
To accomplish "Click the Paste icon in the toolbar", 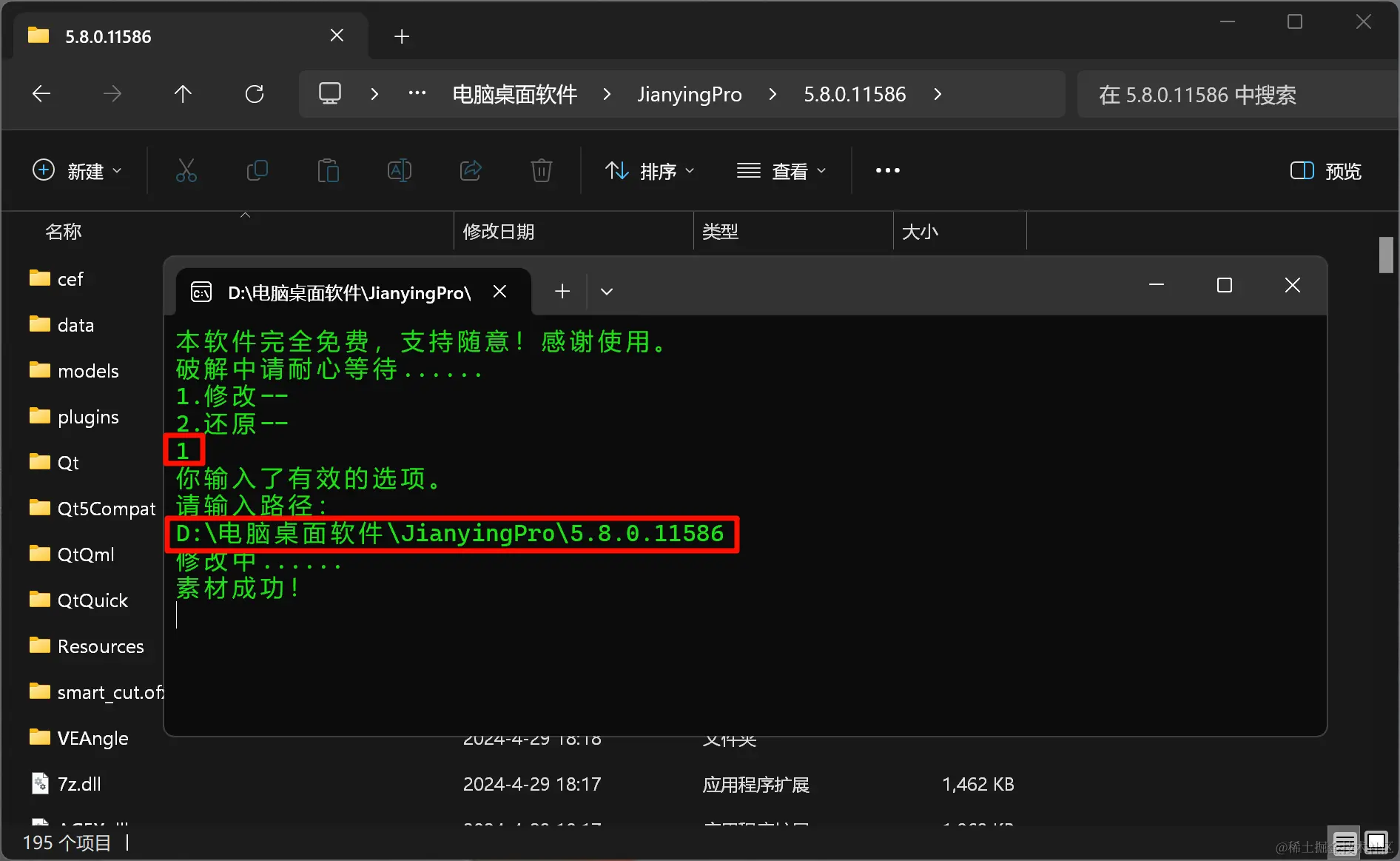I will tap(328, 170).
